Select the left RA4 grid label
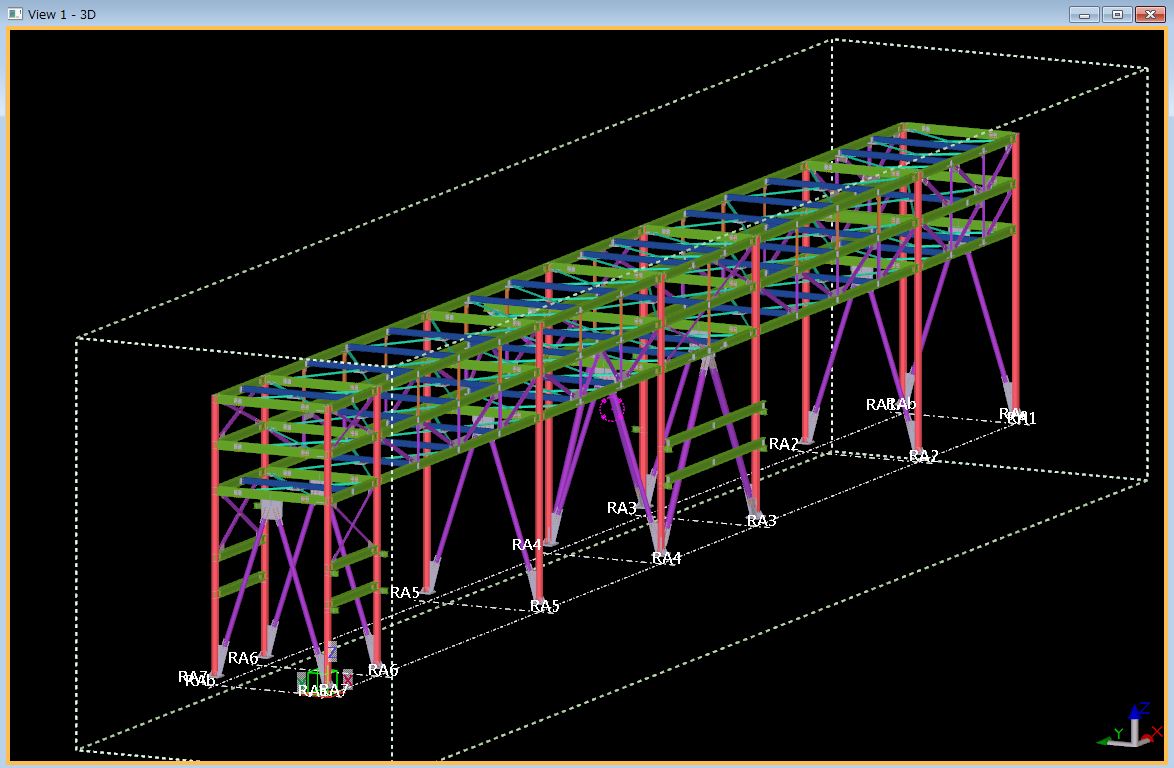Screen dimensions: 1174x768 point(527,545)
